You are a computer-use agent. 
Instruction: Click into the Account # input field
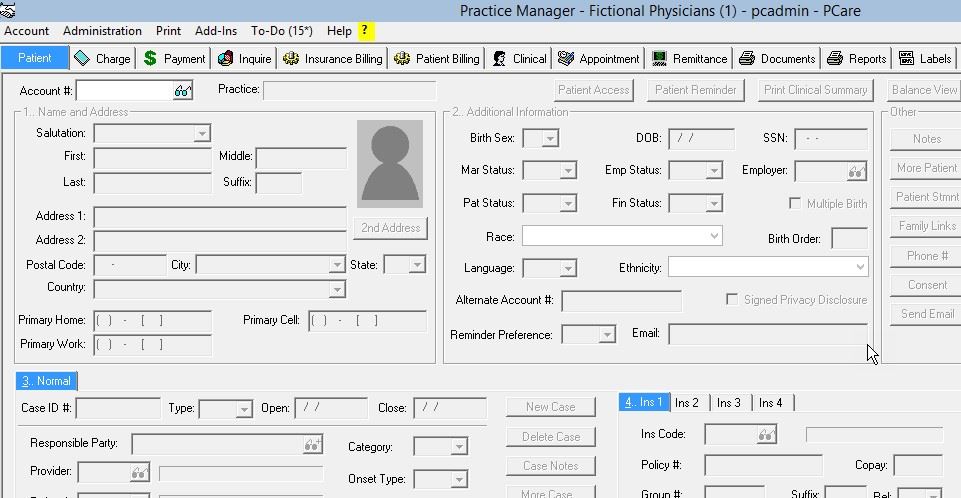pyautogui.click(x=123, y=91)
